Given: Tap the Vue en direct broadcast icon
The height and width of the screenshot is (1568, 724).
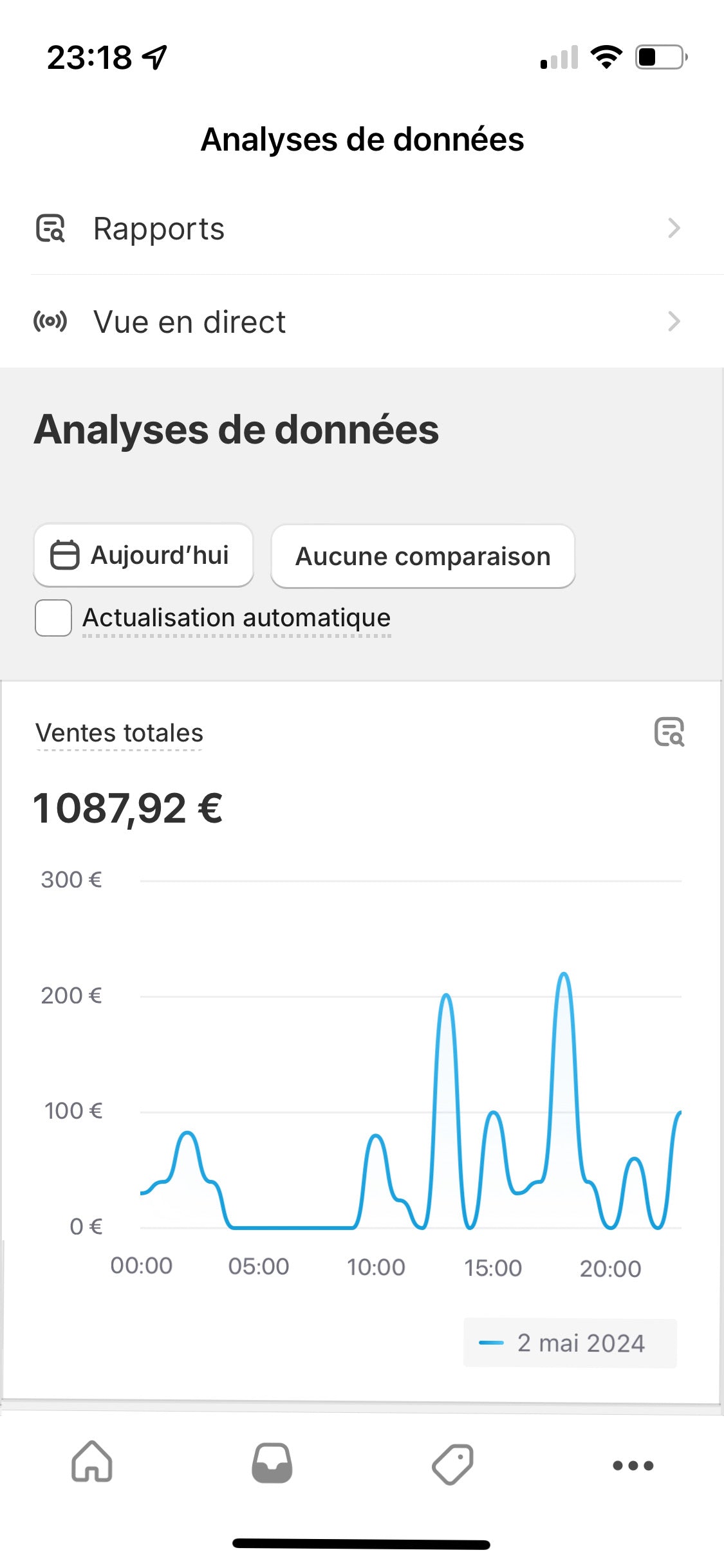Looking at the screenshot, I should (x=50, y=321).
